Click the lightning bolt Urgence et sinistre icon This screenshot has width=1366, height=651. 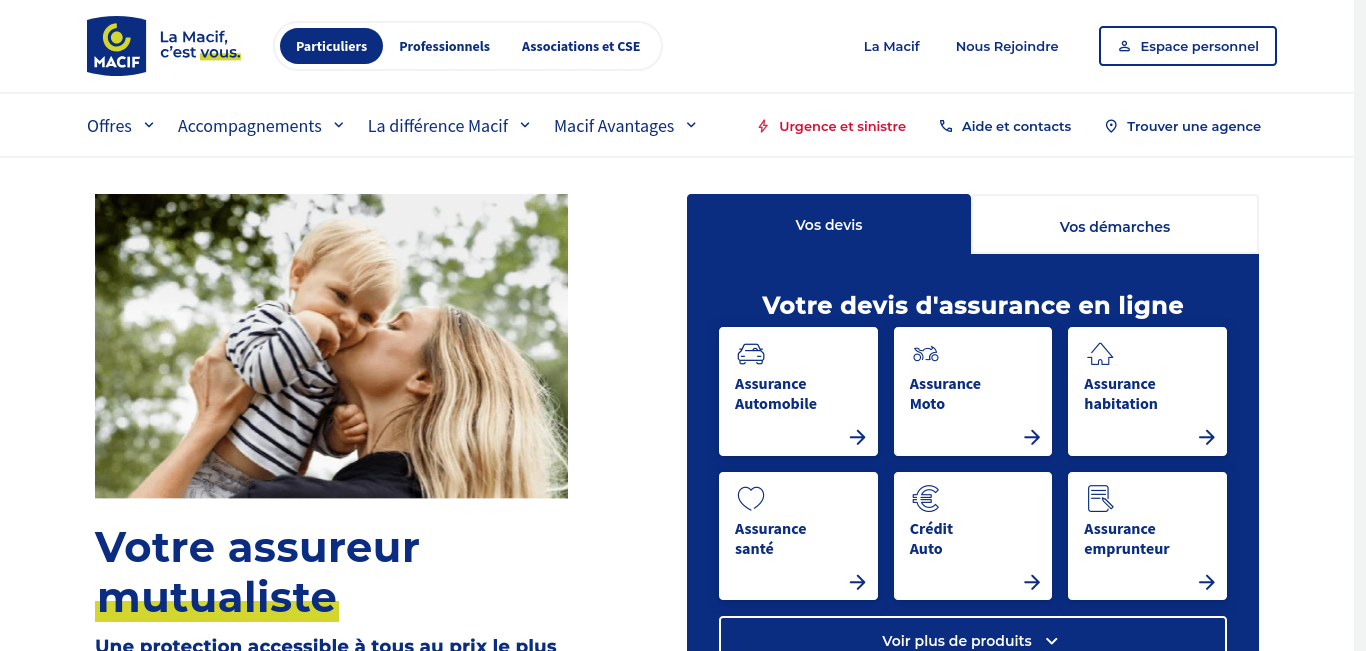tap(763, 127)
